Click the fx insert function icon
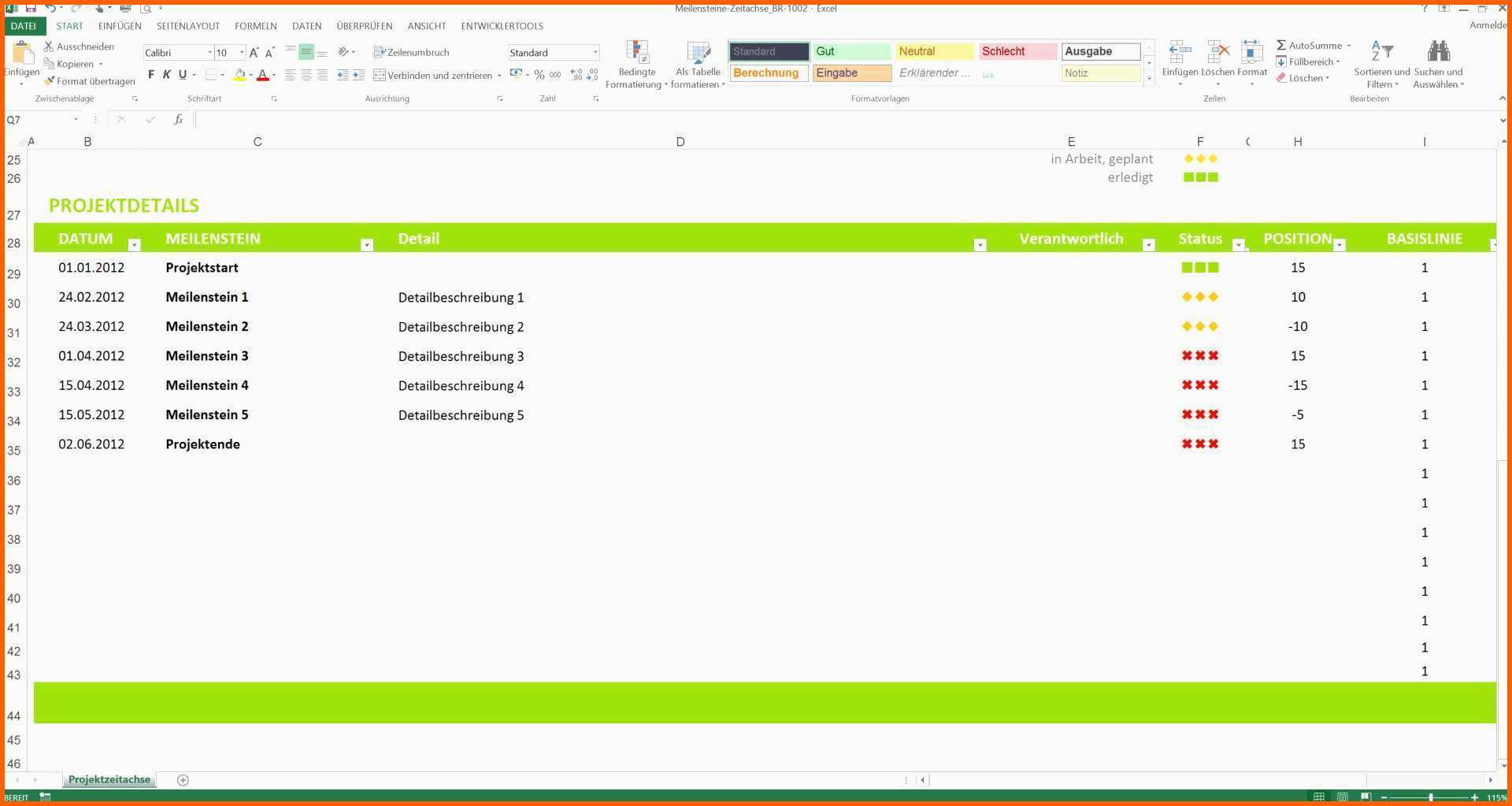This screenshot has width=1512, height=806. (179, 120)
